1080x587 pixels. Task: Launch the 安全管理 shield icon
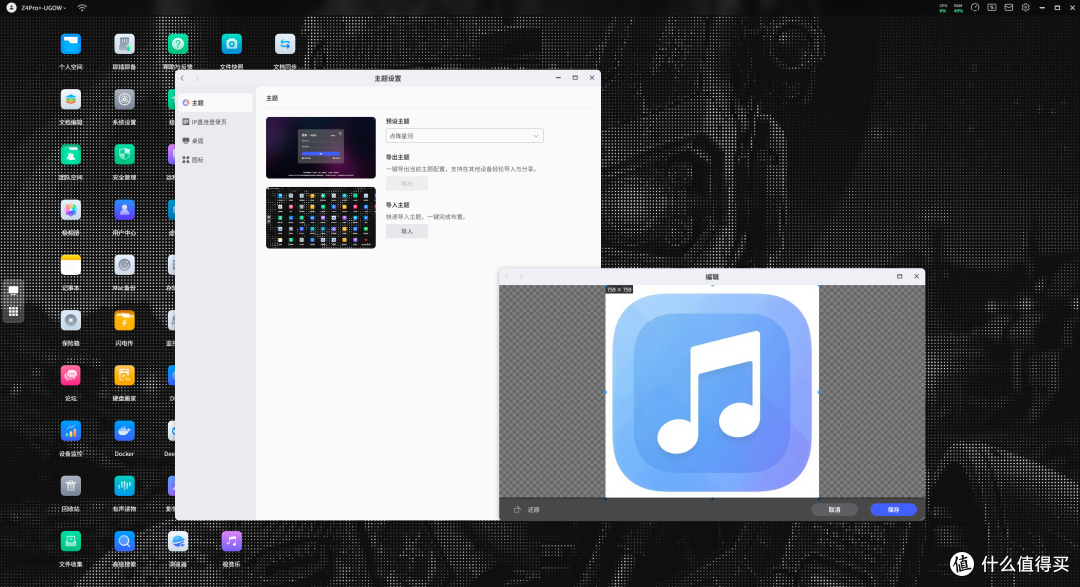[x=124, y=155]
